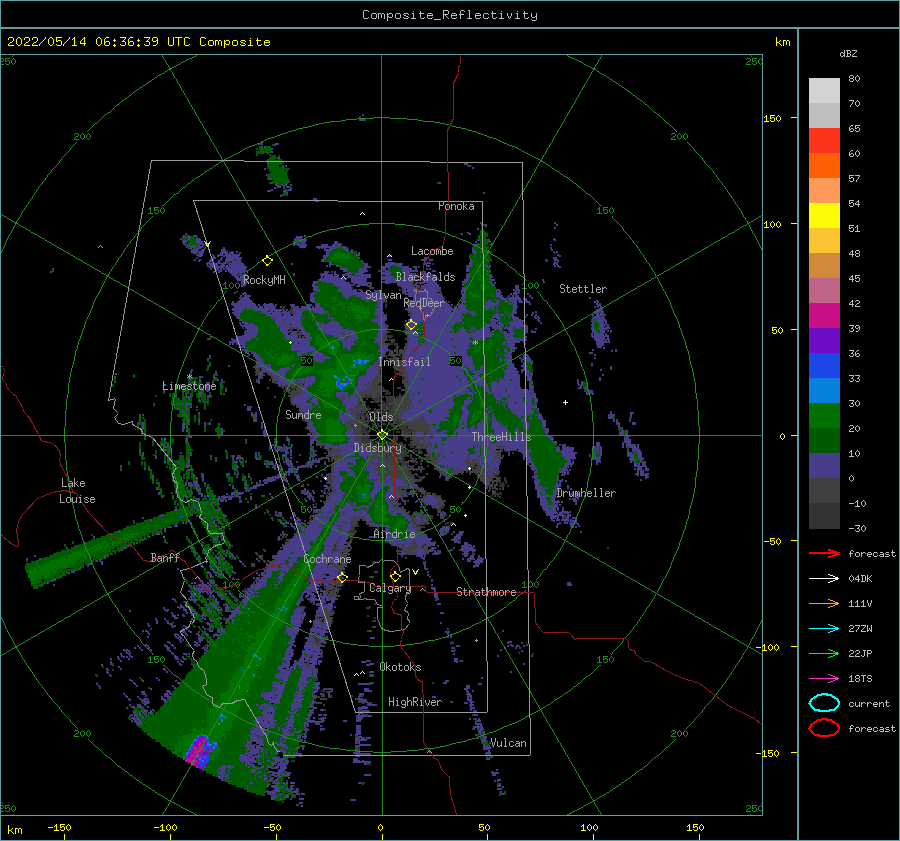Click the magenta 18TS arrow icon
This screenshot has height=841, width=900.
[824, 679]
